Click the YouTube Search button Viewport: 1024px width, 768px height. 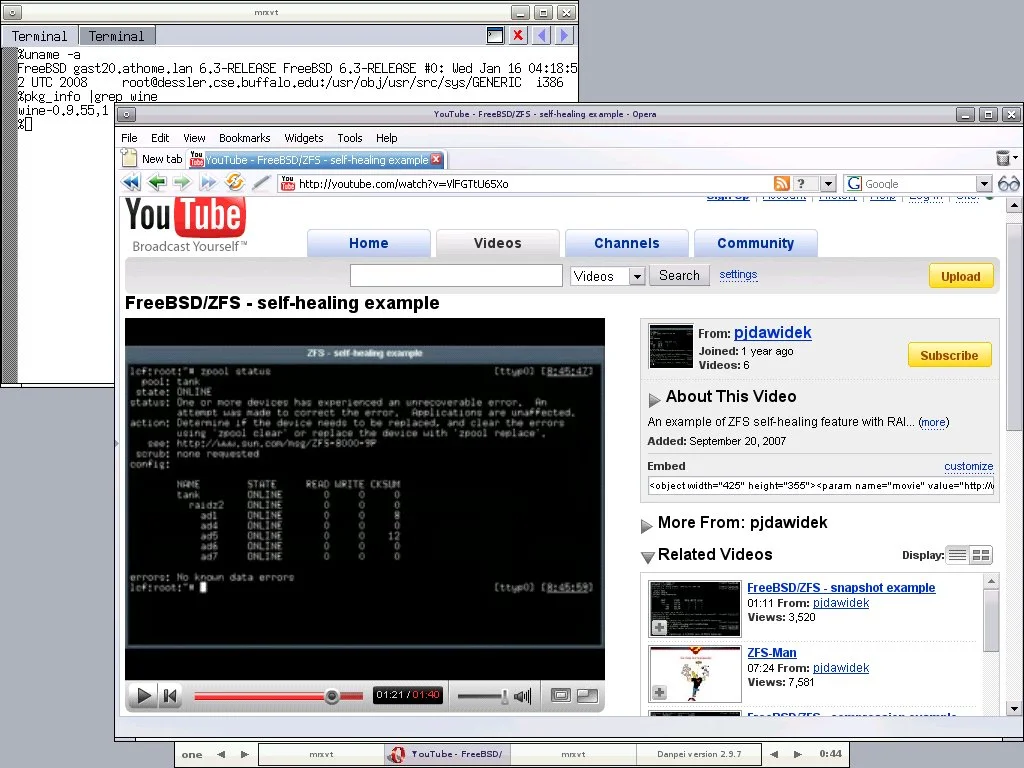[x=679, y=276]
